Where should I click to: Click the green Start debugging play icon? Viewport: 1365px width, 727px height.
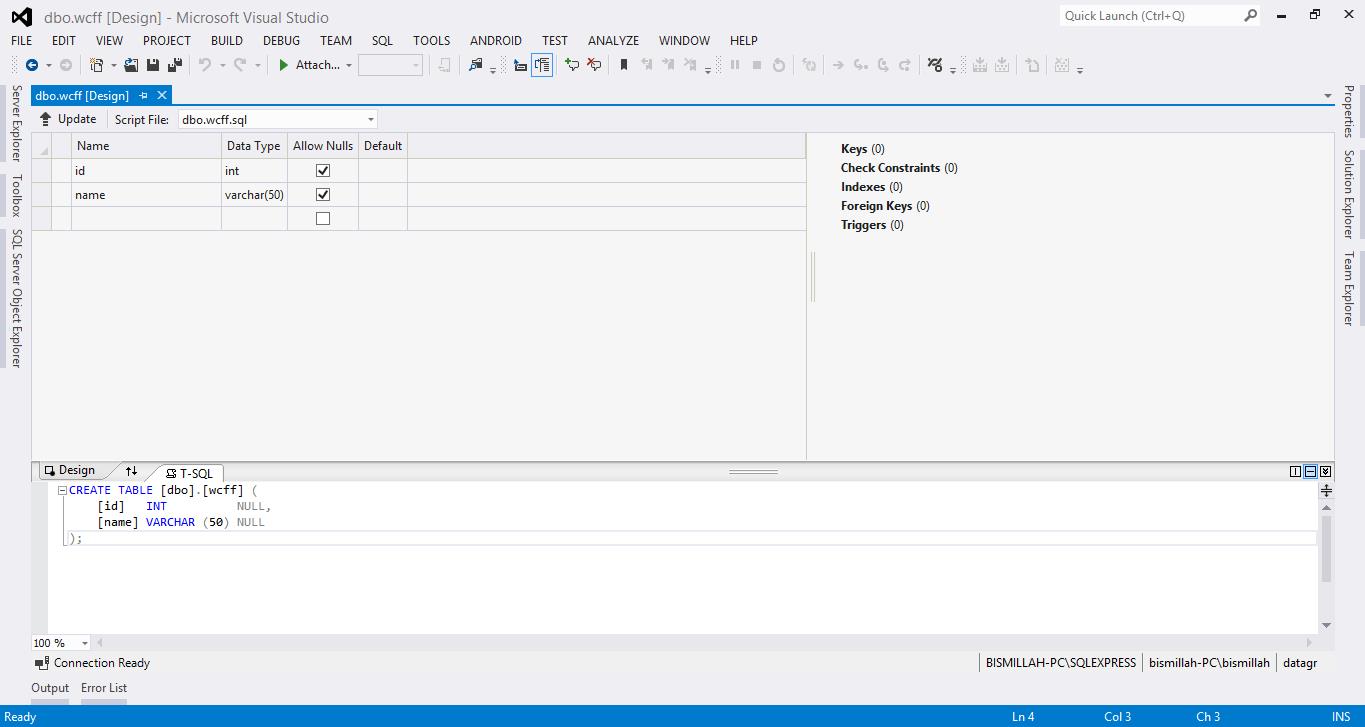284,65
